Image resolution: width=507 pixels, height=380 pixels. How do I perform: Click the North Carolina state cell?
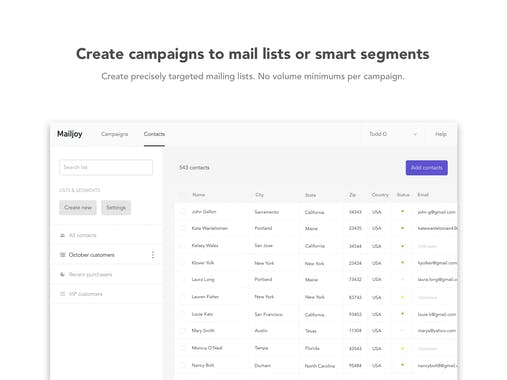click(320, 366)
